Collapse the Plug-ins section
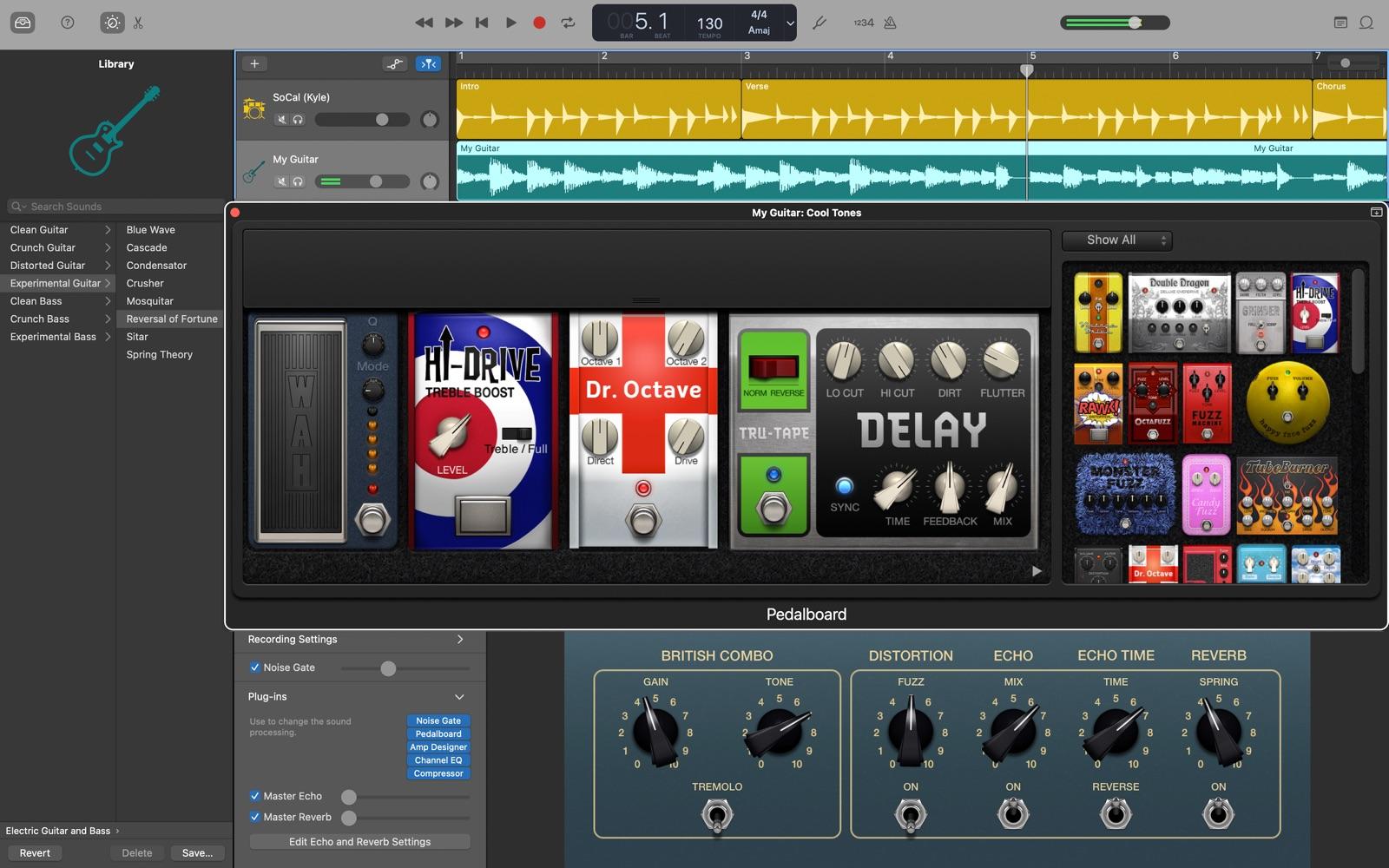 click(x=459, y=697)
